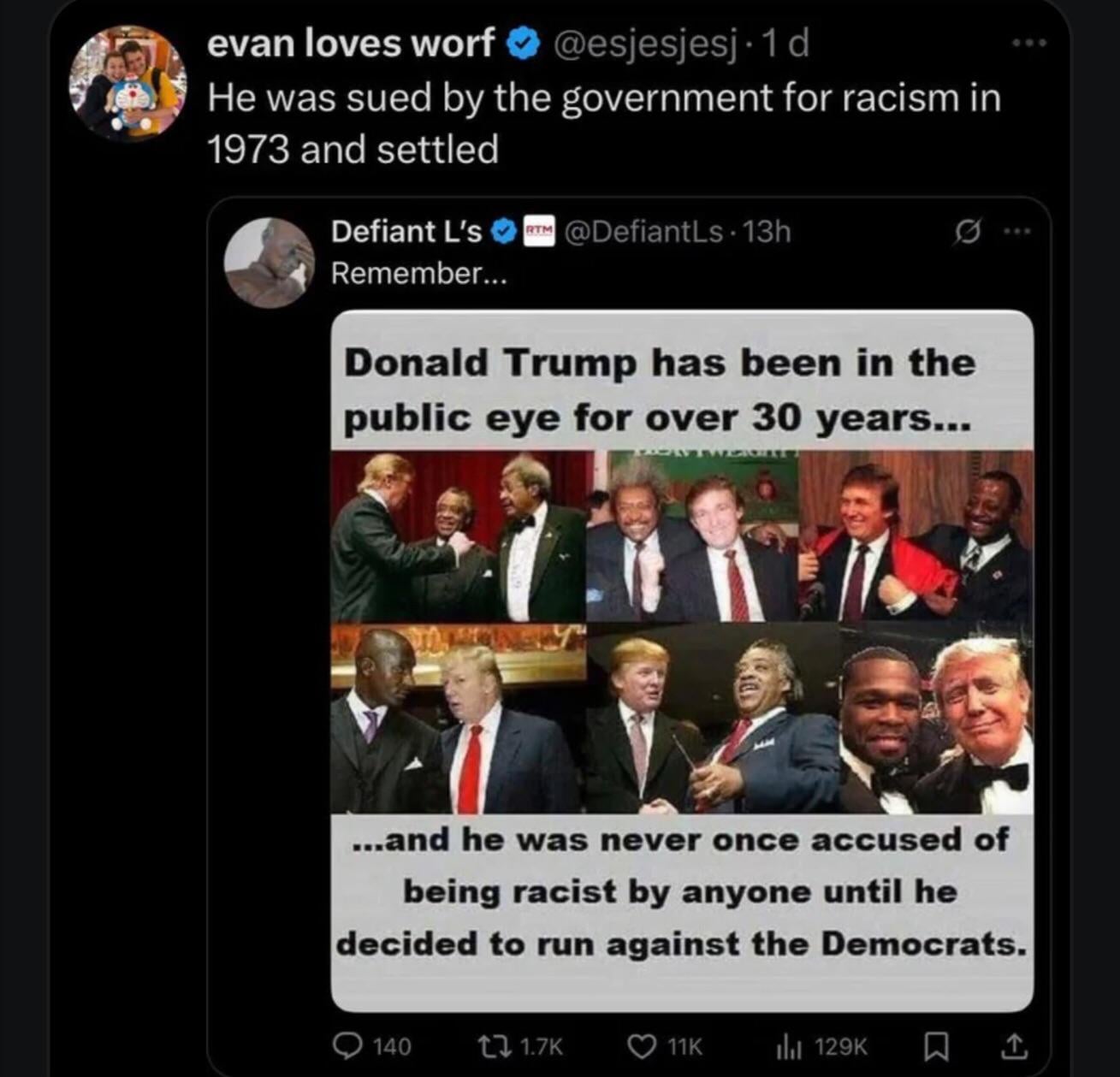Bookmark this post
1120x1077 pixels.
click(x=936, y=1045)
